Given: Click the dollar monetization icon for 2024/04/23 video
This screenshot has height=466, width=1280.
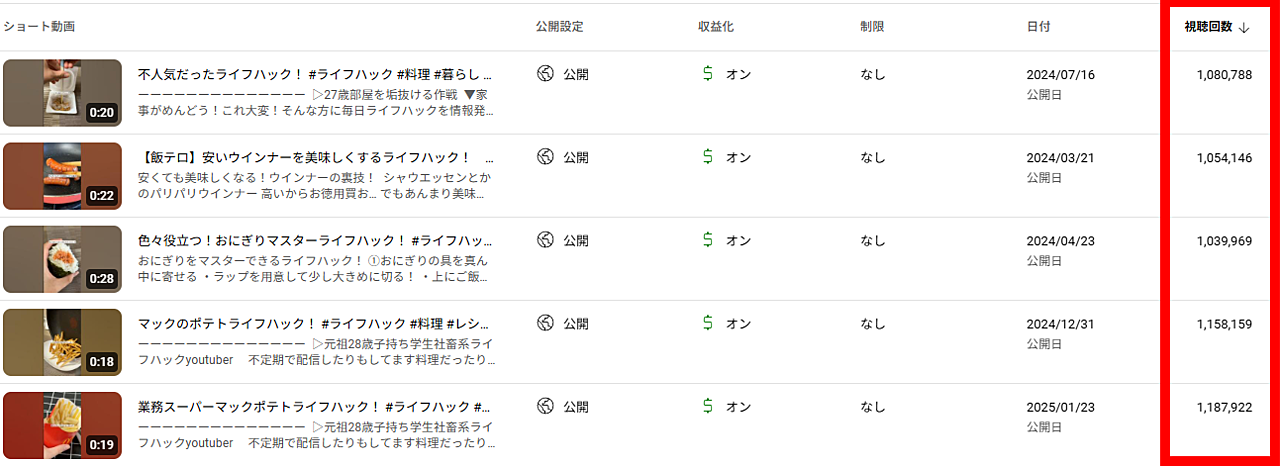Looking at the screenshot, I should (708, 240).
